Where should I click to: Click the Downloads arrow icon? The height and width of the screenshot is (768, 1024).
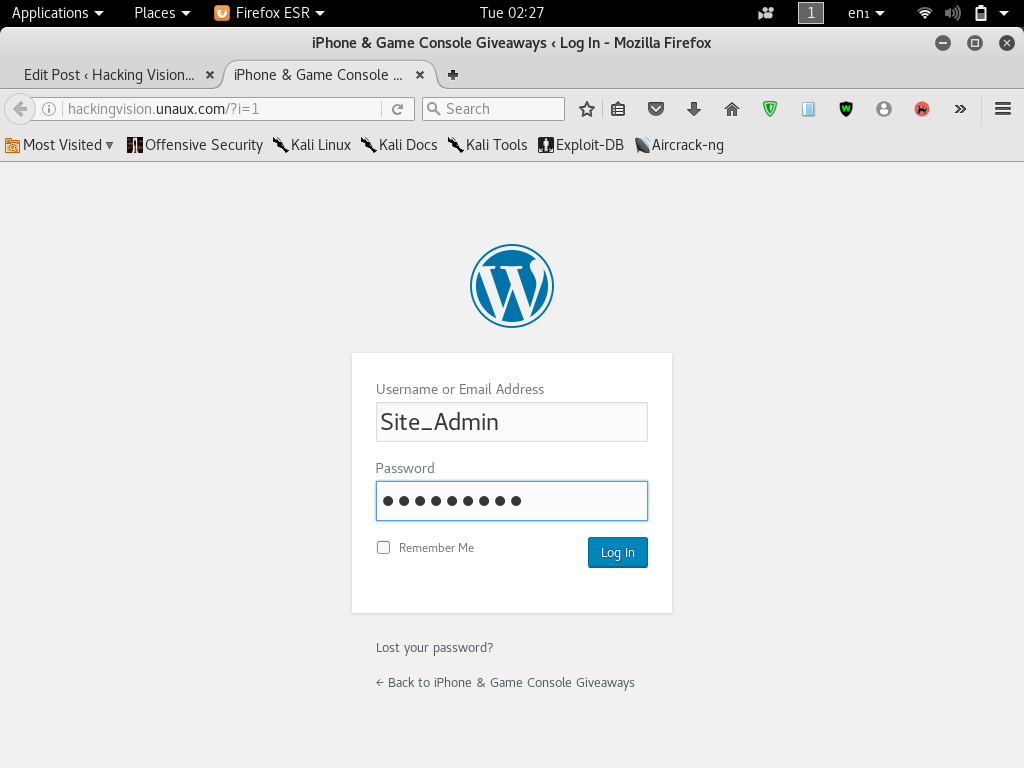[693, 109]
